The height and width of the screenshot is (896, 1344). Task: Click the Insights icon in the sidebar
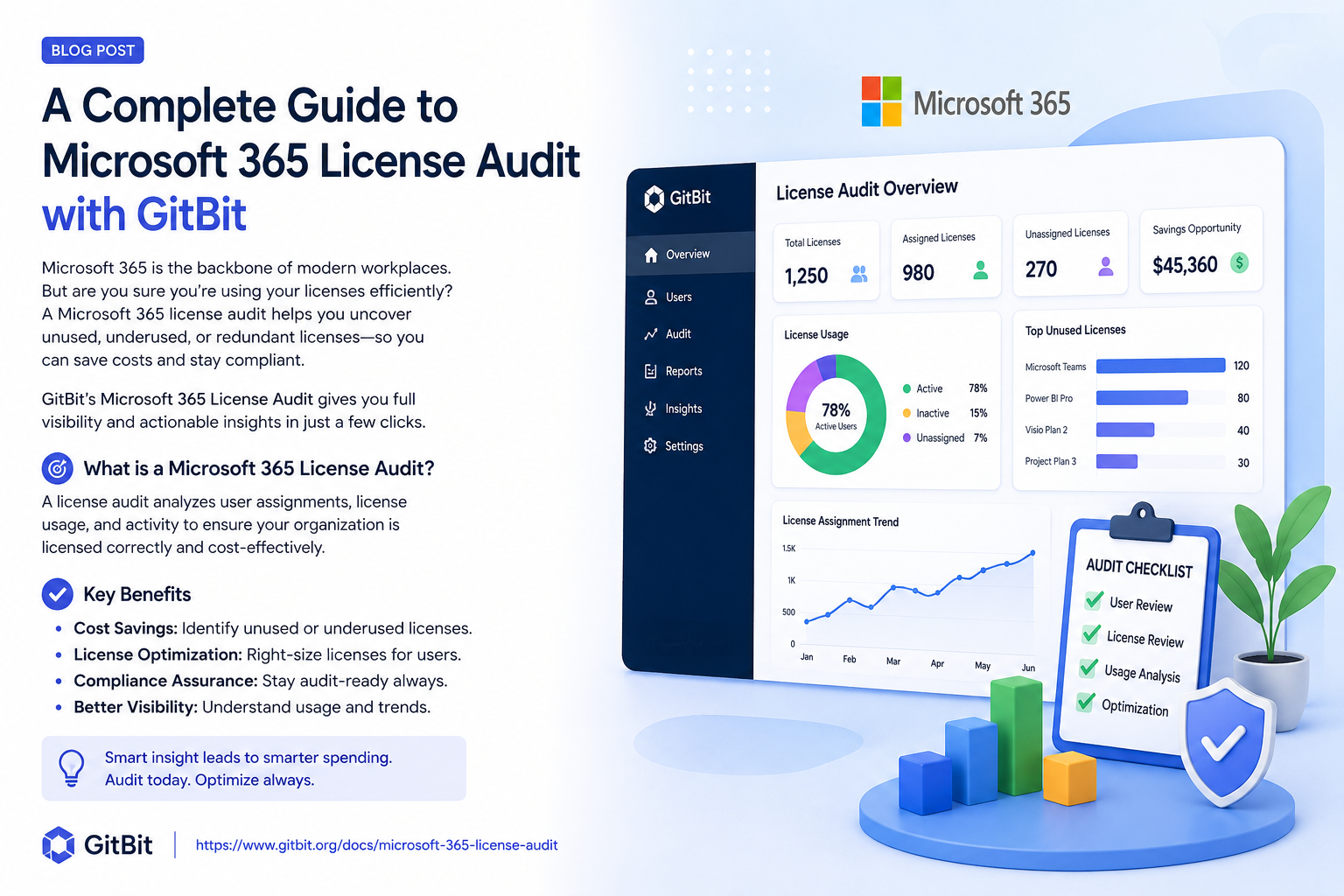click(650, 409)
